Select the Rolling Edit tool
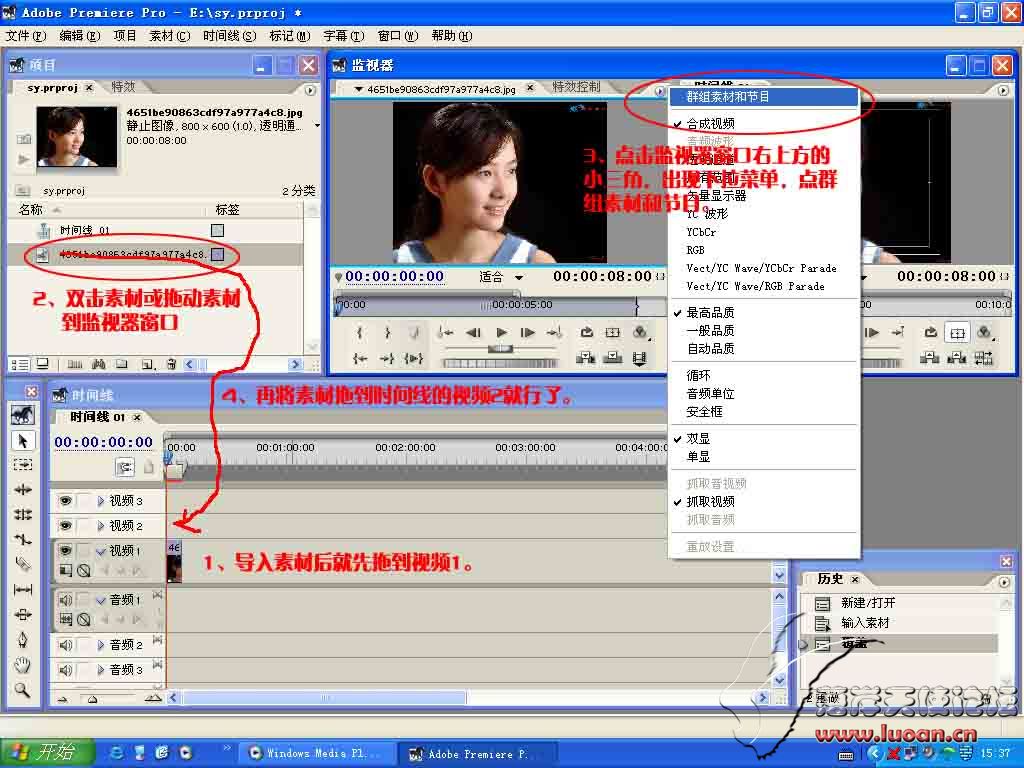This screenshot has width=1024, height=768. click(x=23, y=514)
